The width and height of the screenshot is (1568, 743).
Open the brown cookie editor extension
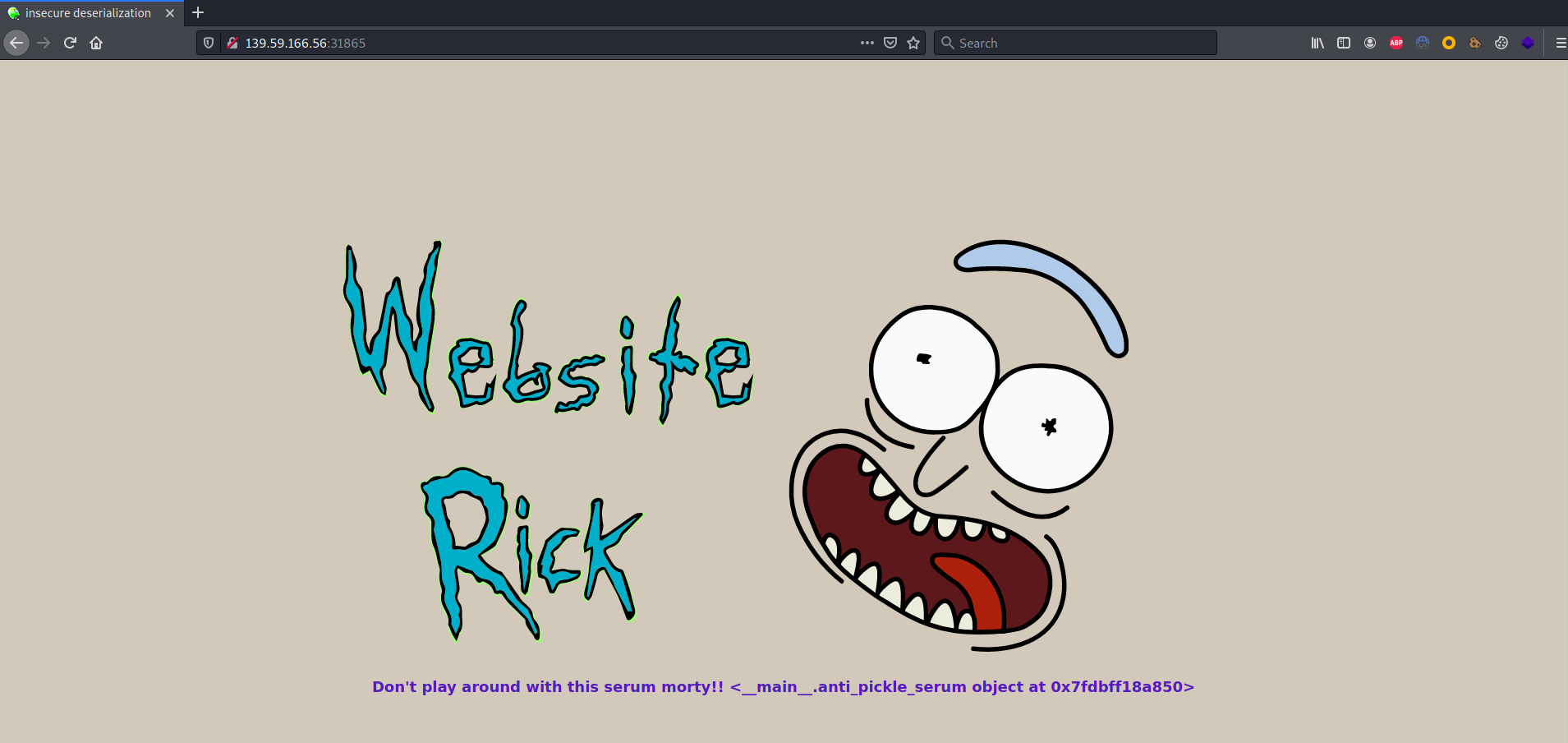1475,43
